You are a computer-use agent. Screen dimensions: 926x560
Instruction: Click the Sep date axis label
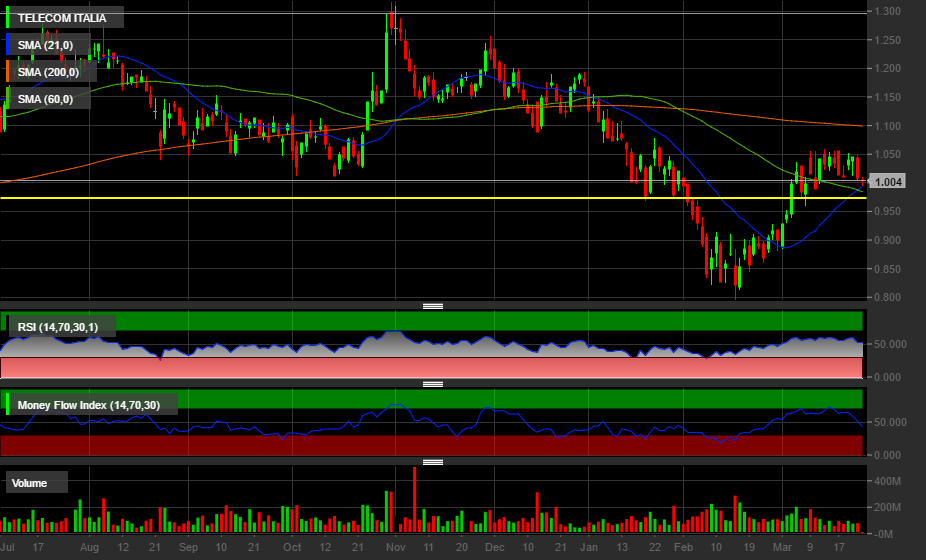pos(188,547)
